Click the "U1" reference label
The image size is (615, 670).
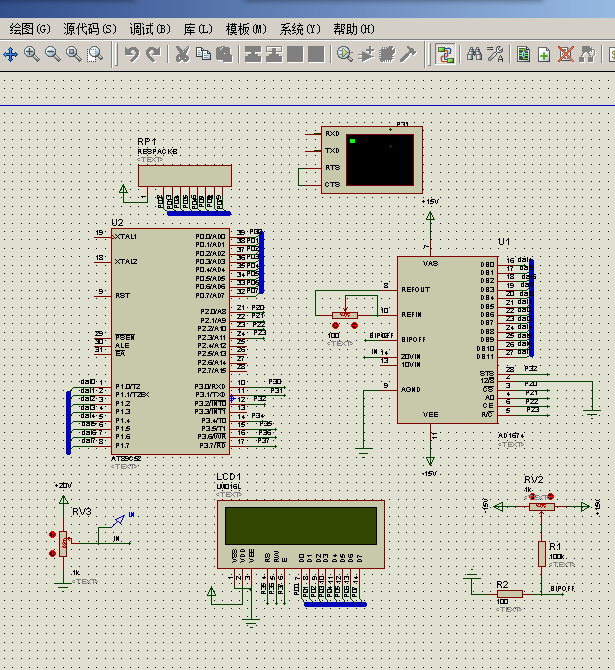pos(504,242)
